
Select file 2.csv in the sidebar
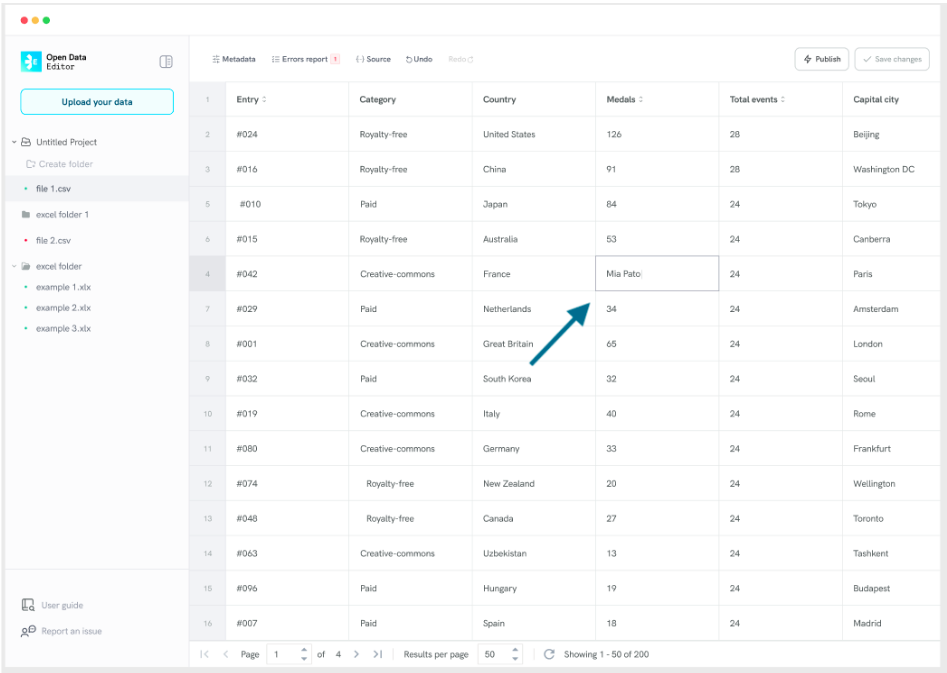coord(53,240)
